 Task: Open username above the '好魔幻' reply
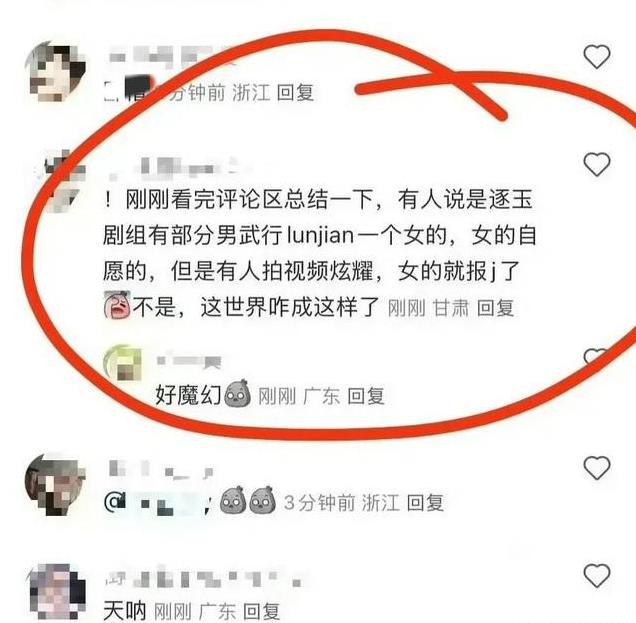pos(189,361)
